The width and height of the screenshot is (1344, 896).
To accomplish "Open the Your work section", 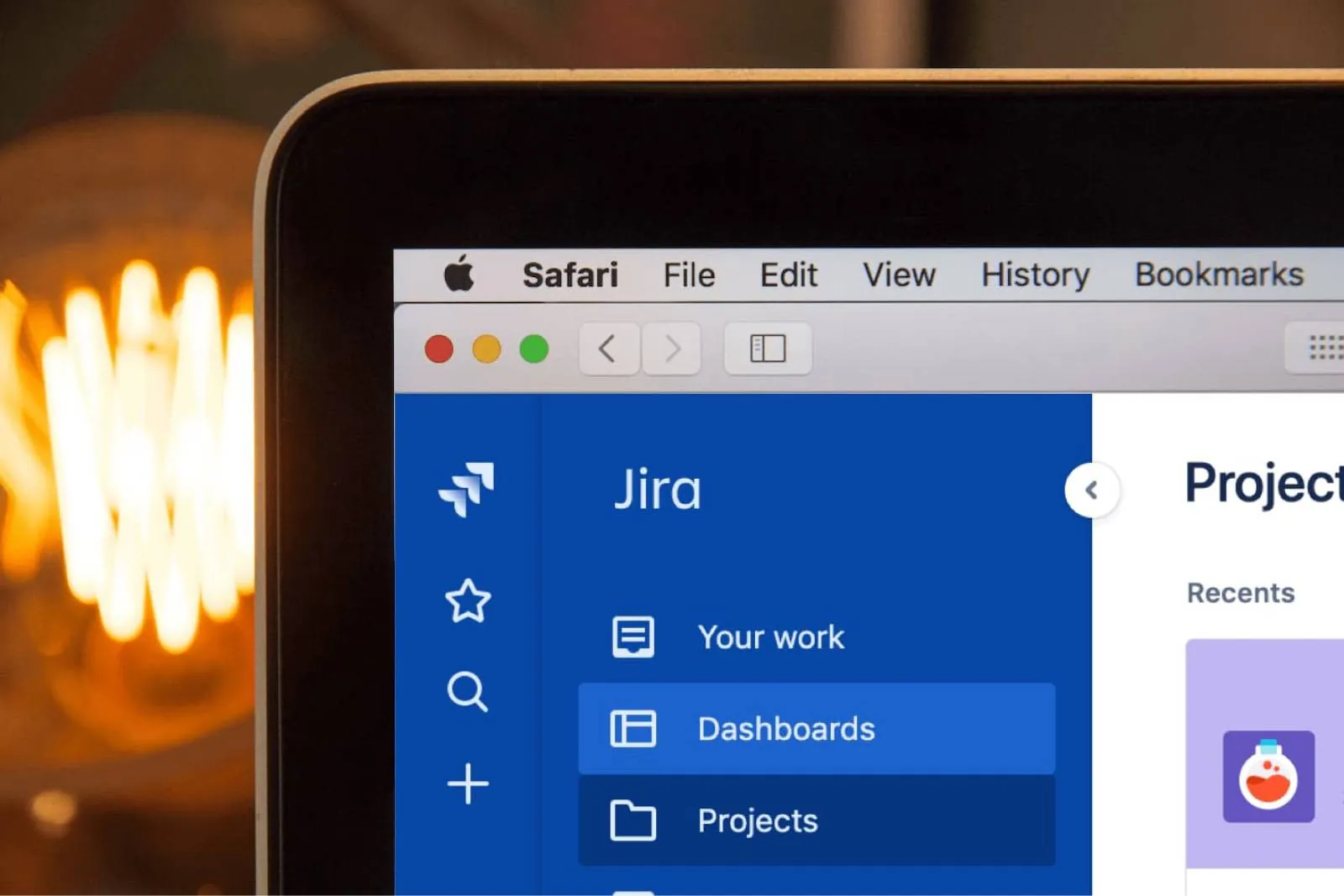I will click(771, 637).
